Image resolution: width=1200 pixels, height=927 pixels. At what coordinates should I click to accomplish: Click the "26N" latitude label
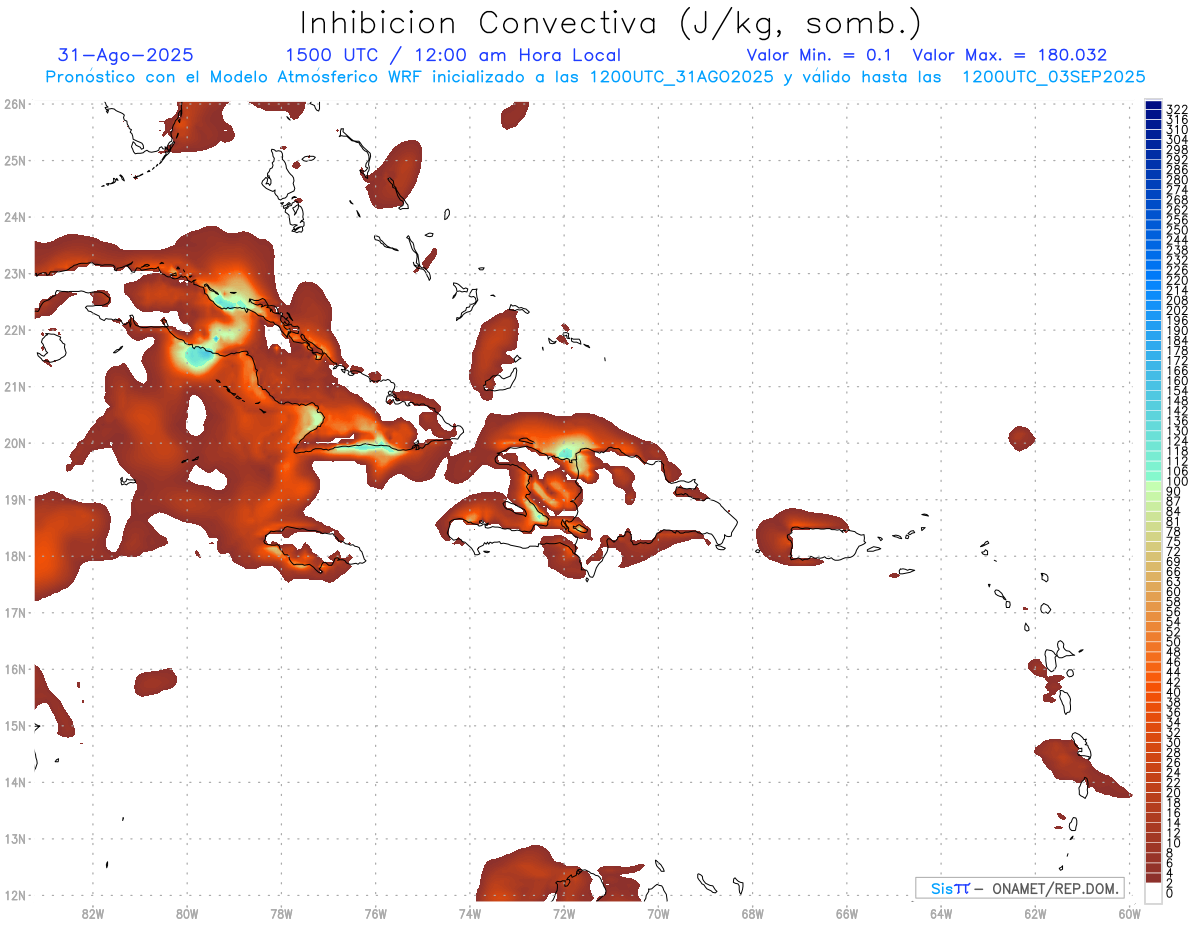(x=15, y=104)
